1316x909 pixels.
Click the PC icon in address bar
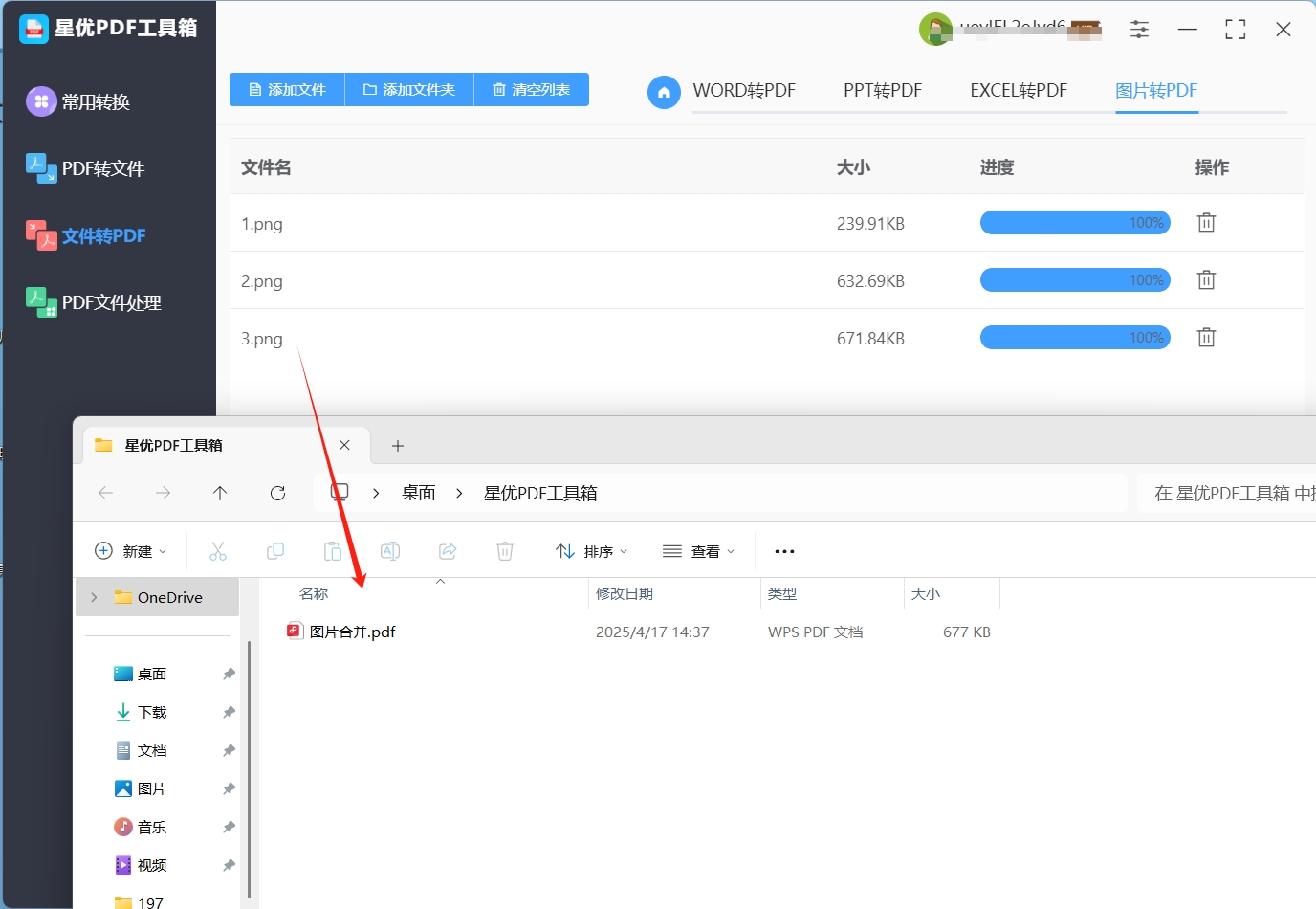click(340, 493)
